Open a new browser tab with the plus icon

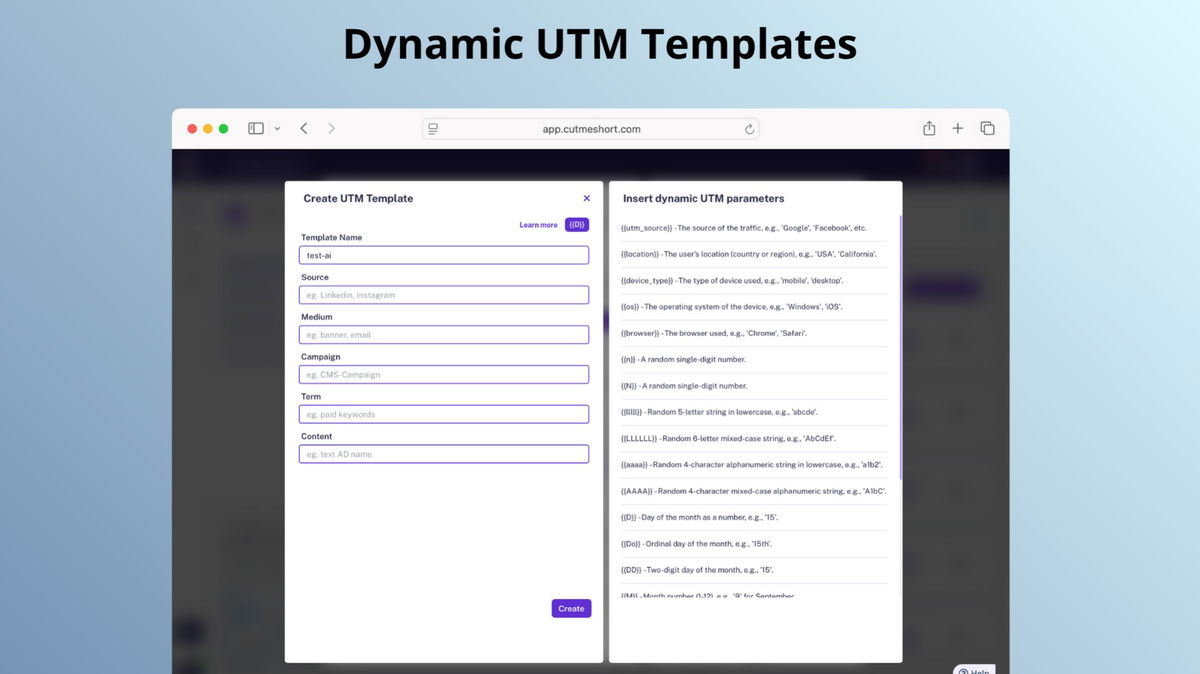point(957,128)
